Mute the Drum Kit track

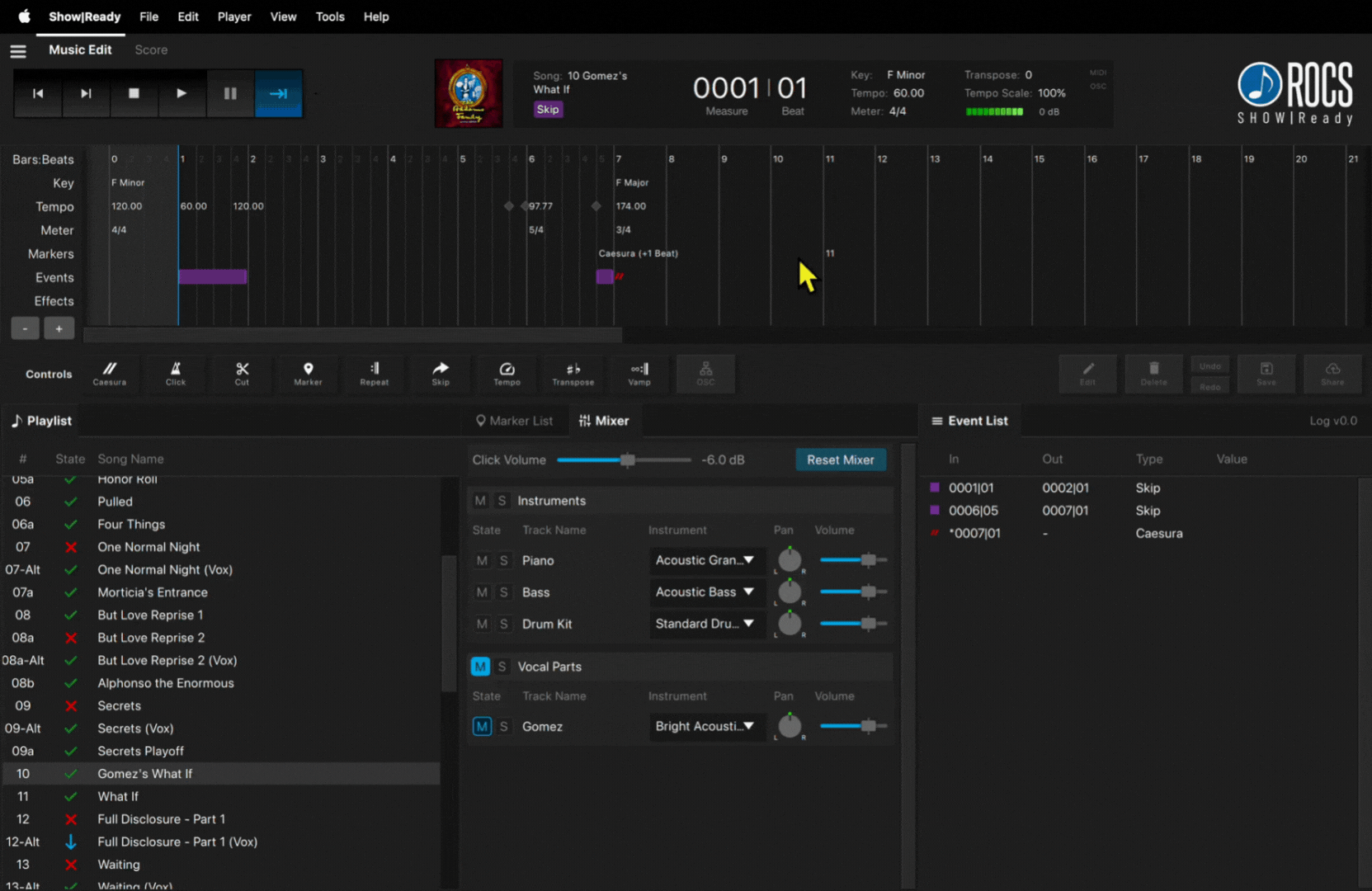[x=482, y=624]
